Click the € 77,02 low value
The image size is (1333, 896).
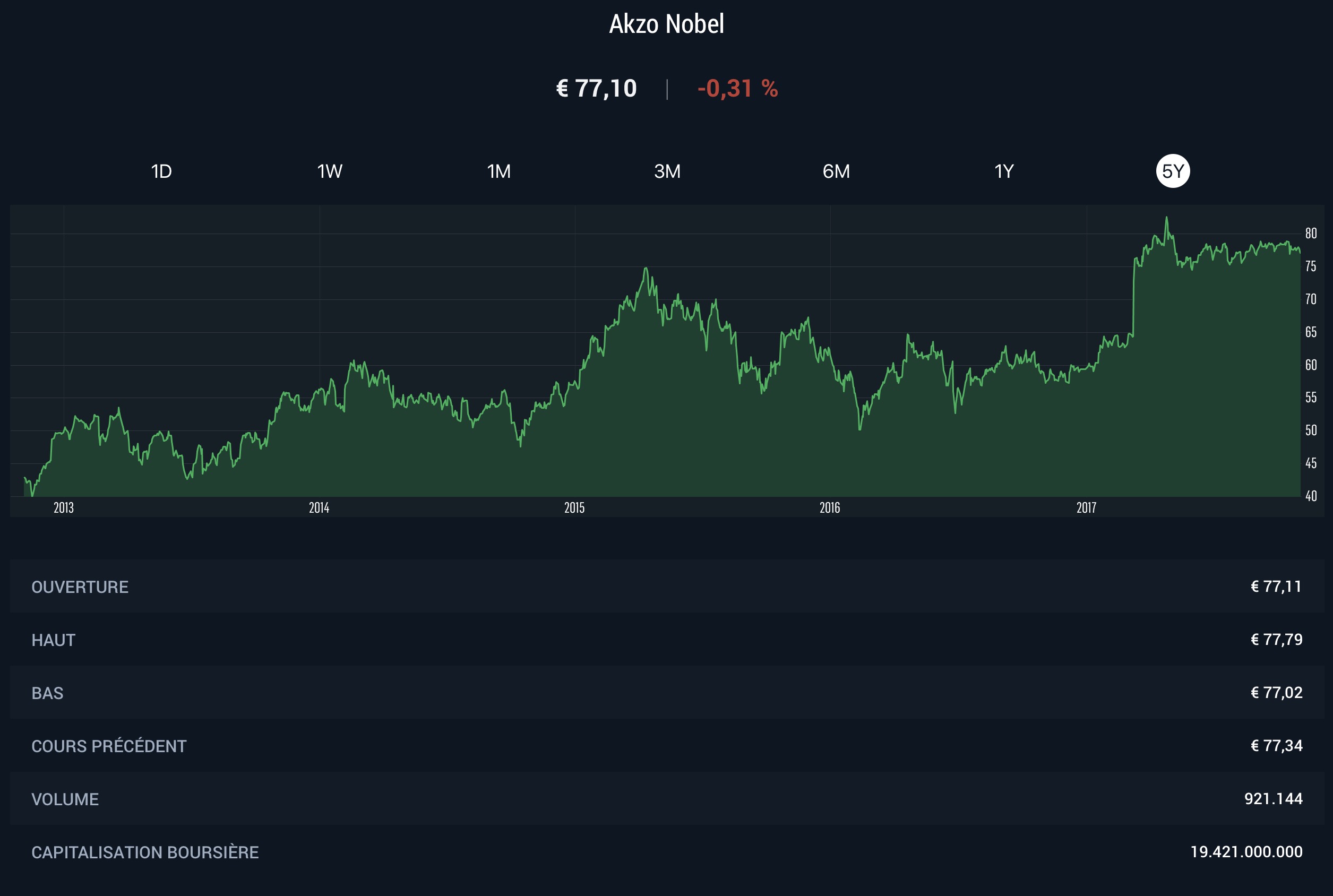coord(1276,693)
